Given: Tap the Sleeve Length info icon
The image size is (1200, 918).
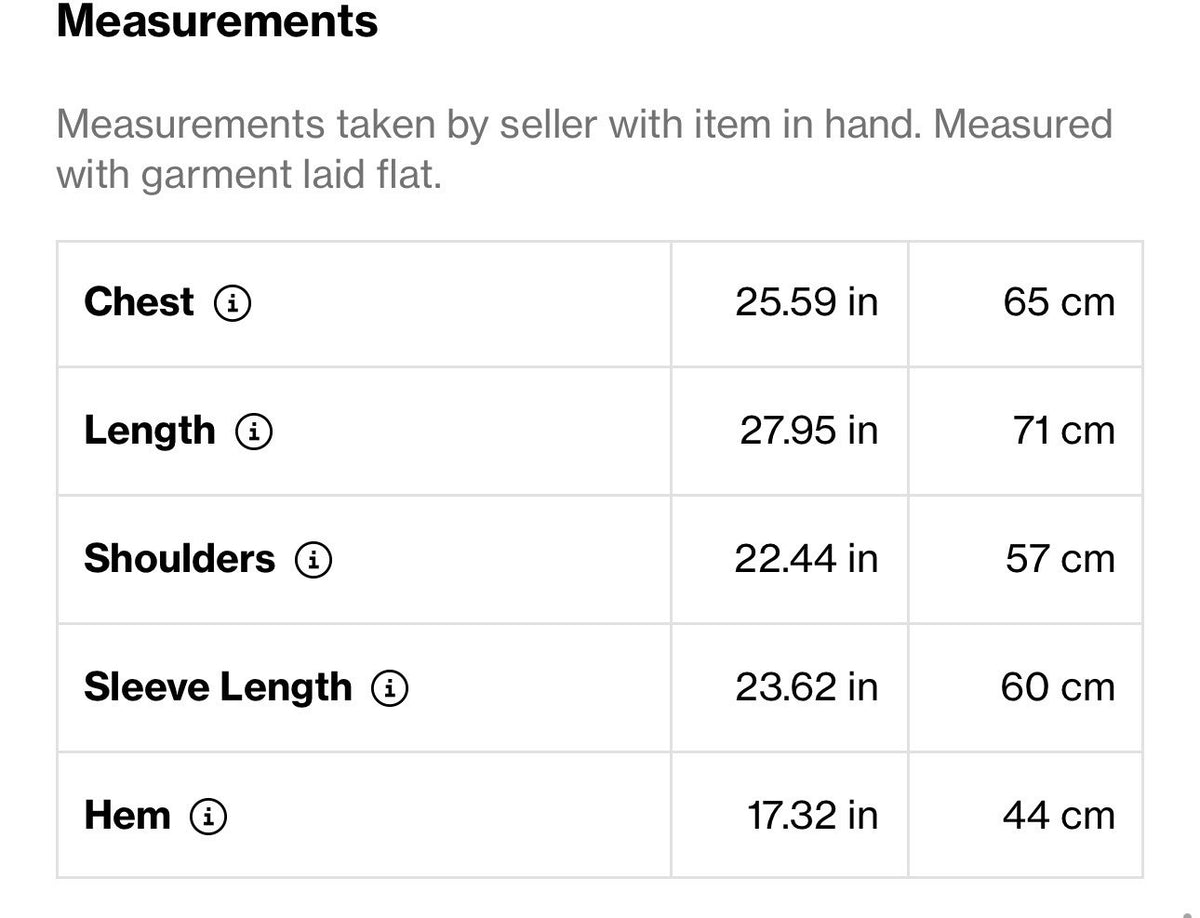Looking at the screenshot, I should click(x=390, y=688).
